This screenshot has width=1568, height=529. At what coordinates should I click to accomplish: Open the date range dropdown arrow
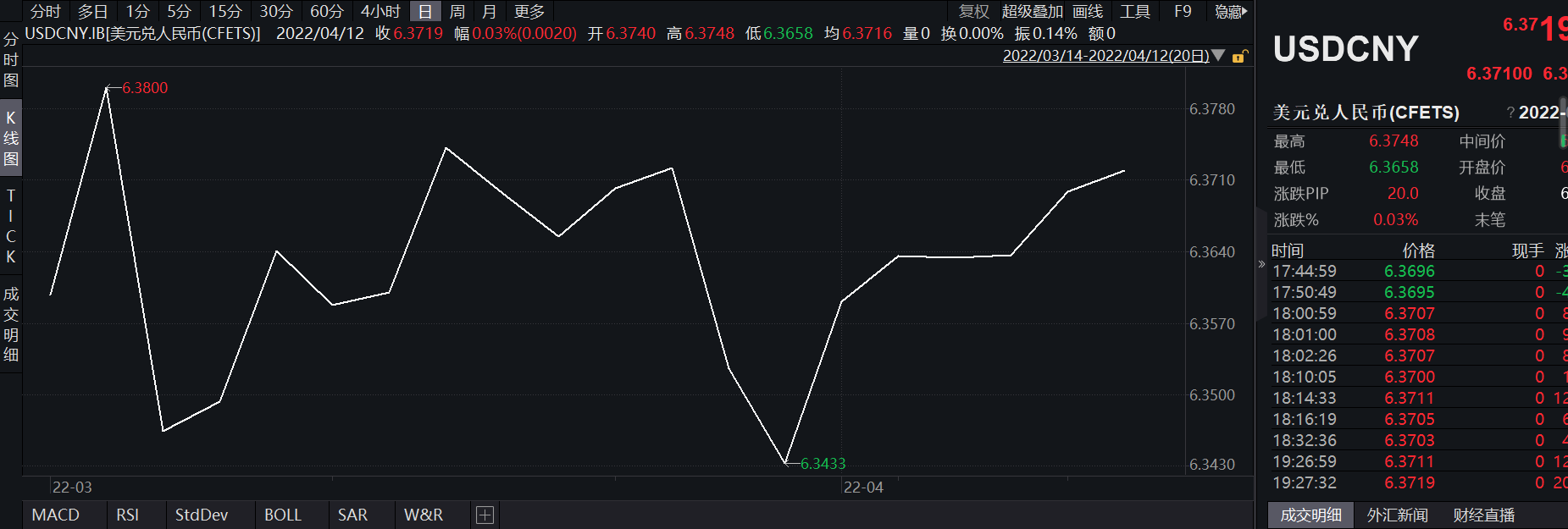(1218, 56)
